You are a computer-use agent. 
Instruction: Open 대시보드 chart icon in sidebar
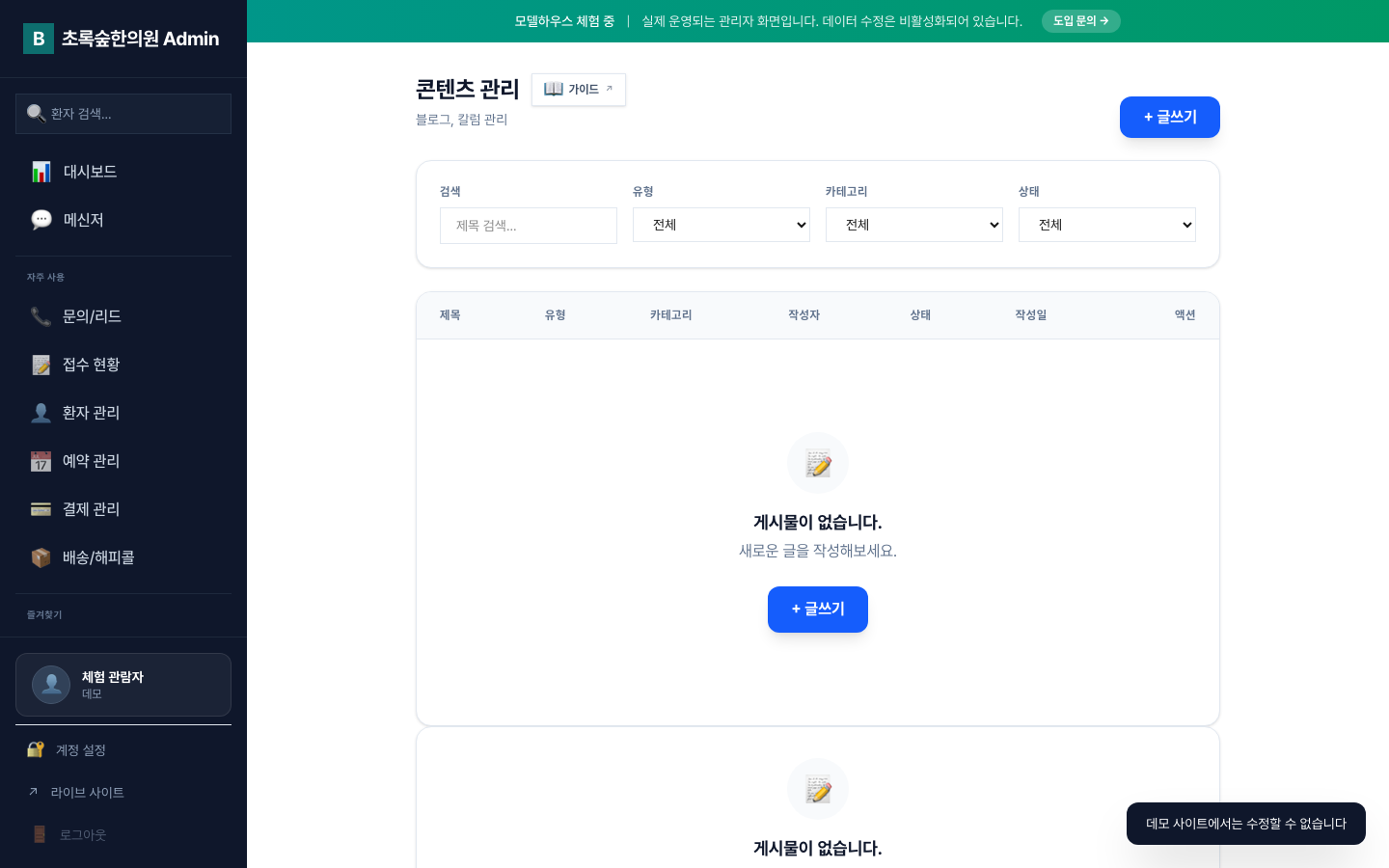pos(41,172)
